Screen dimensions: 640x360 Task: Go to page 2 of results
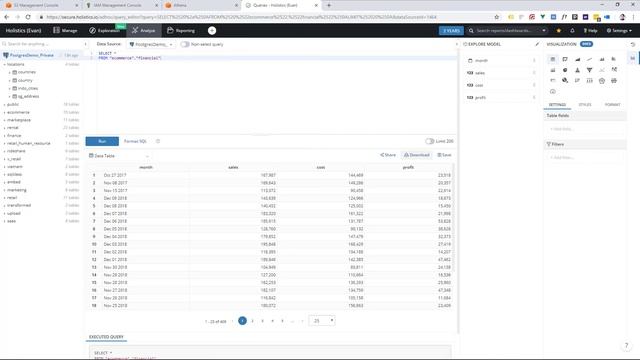253,321
